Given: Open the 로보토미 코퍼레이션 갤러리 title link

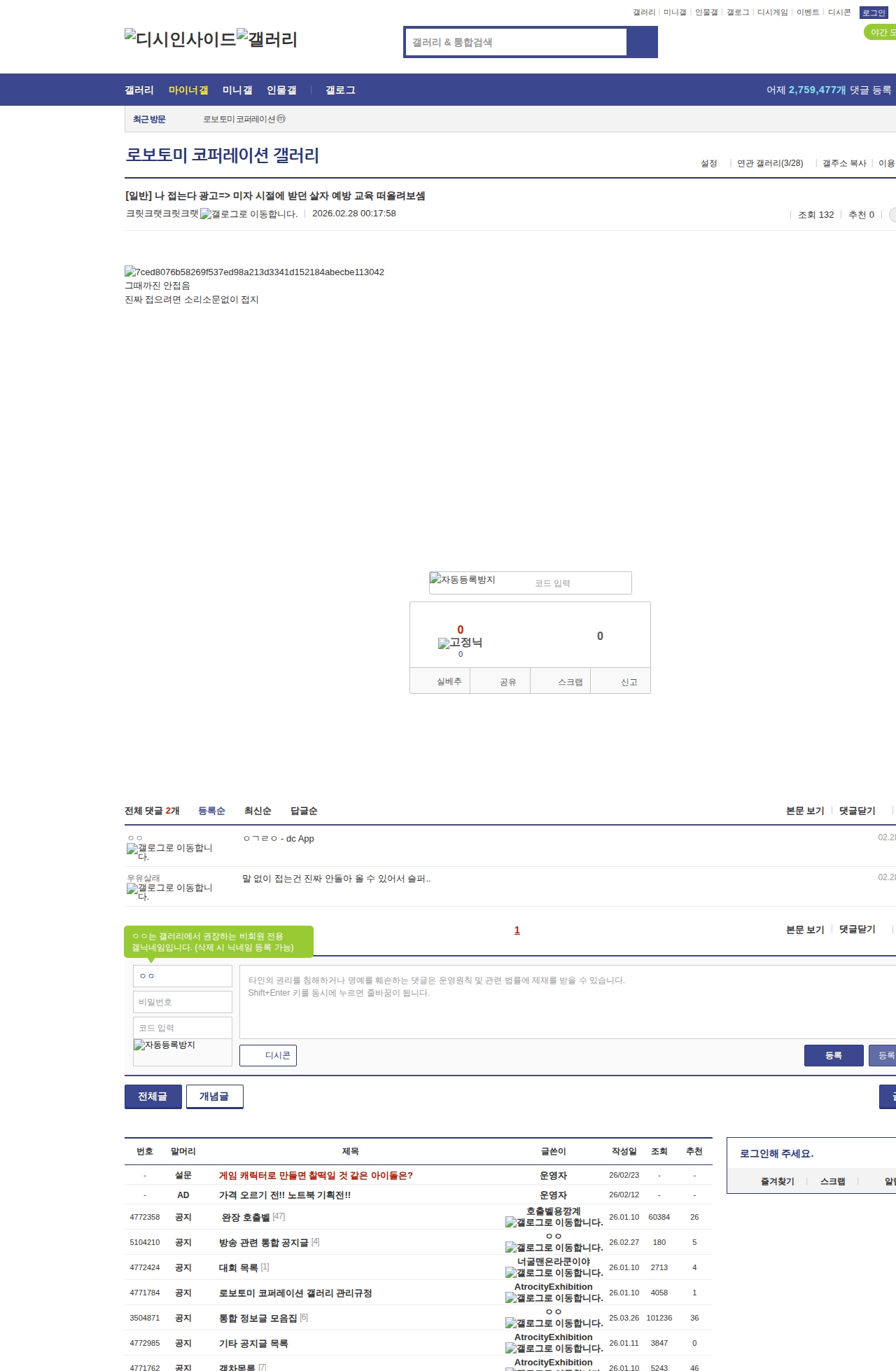Looking at the screenshot, I should [x=223, y=155].
